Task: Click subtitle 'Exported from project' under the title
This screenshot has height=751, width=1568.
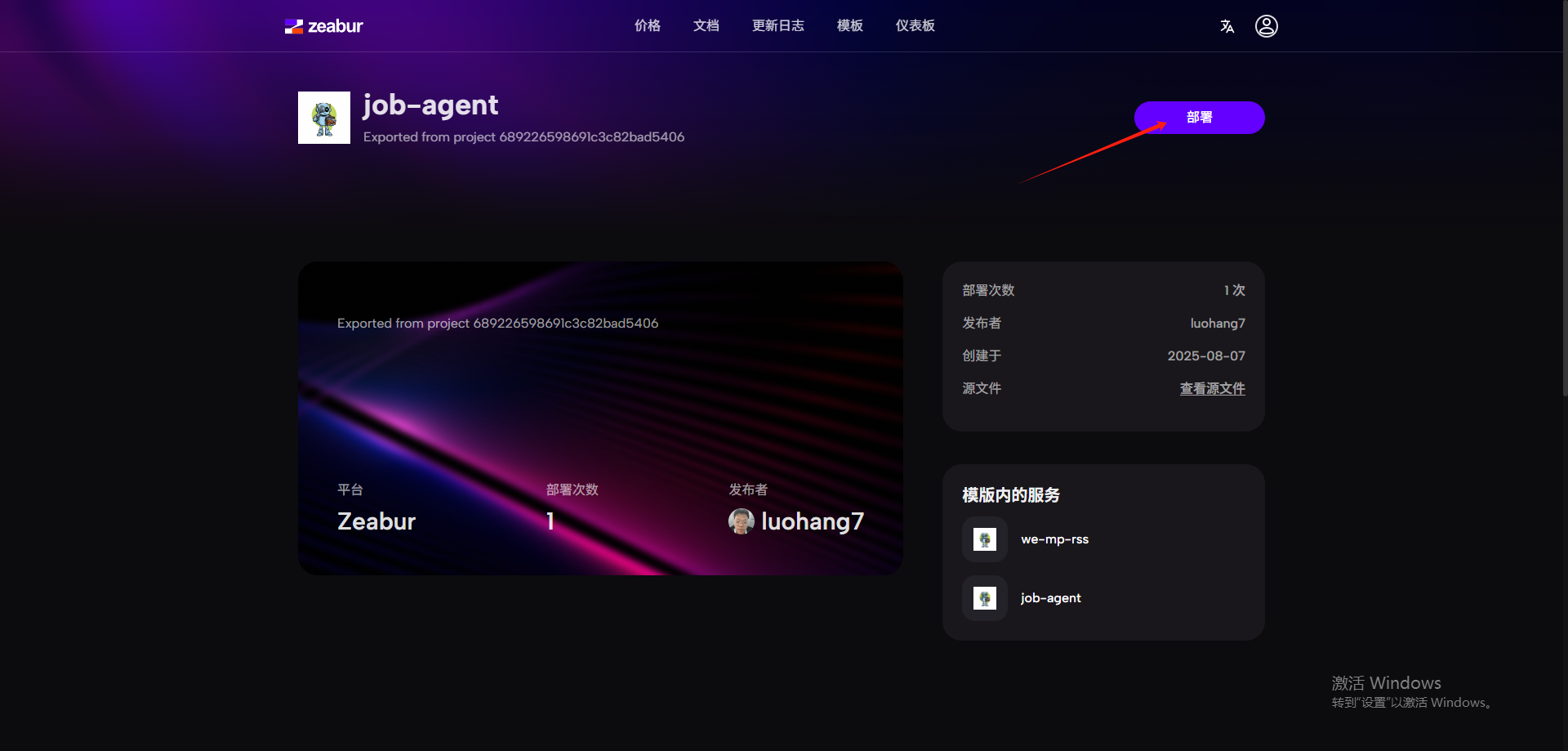Action: 523,137
